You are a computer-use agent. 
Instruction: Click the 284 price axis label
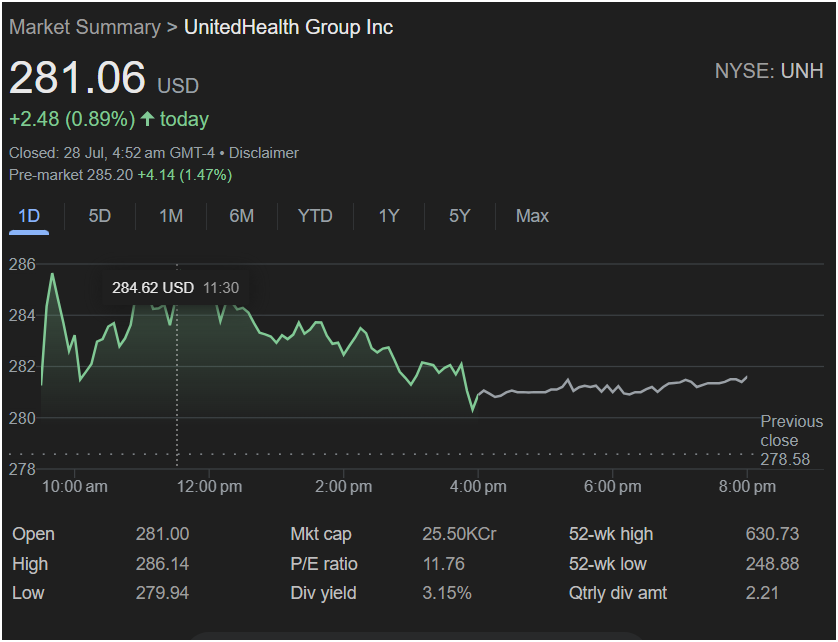point(22,315)
